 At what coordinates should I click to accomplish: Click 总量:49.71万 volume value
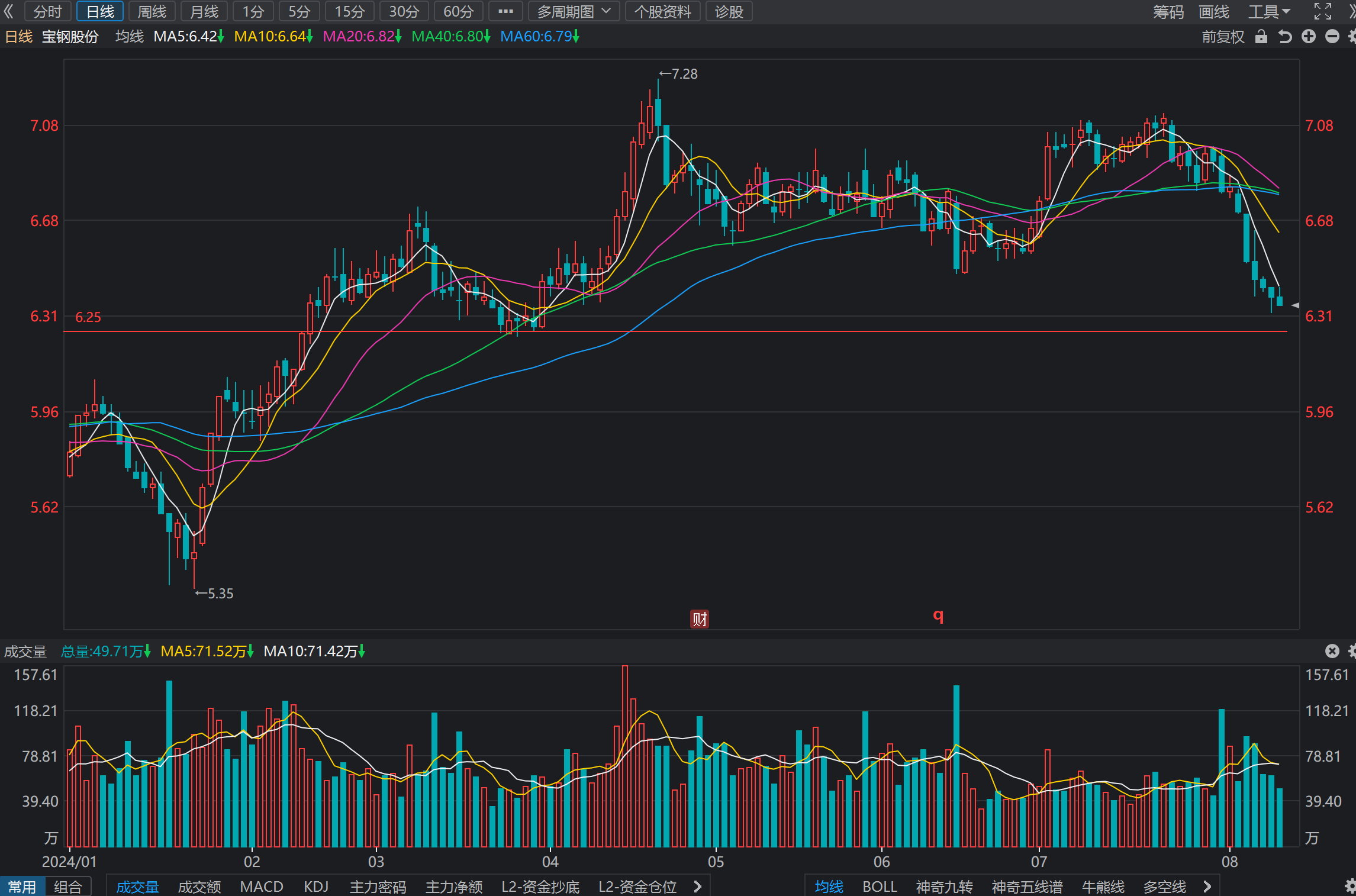[105, 652]
